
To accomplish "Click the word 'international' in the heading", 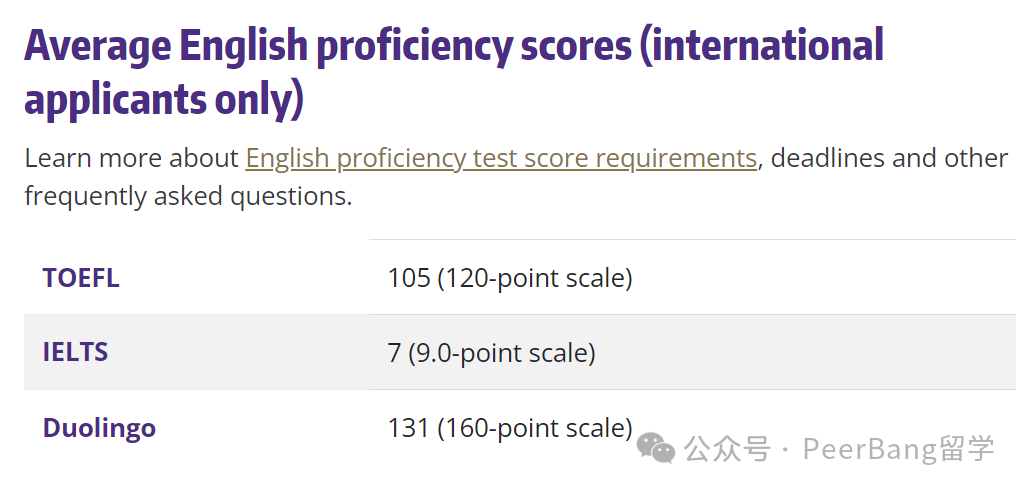I will (x=768, y=45).
